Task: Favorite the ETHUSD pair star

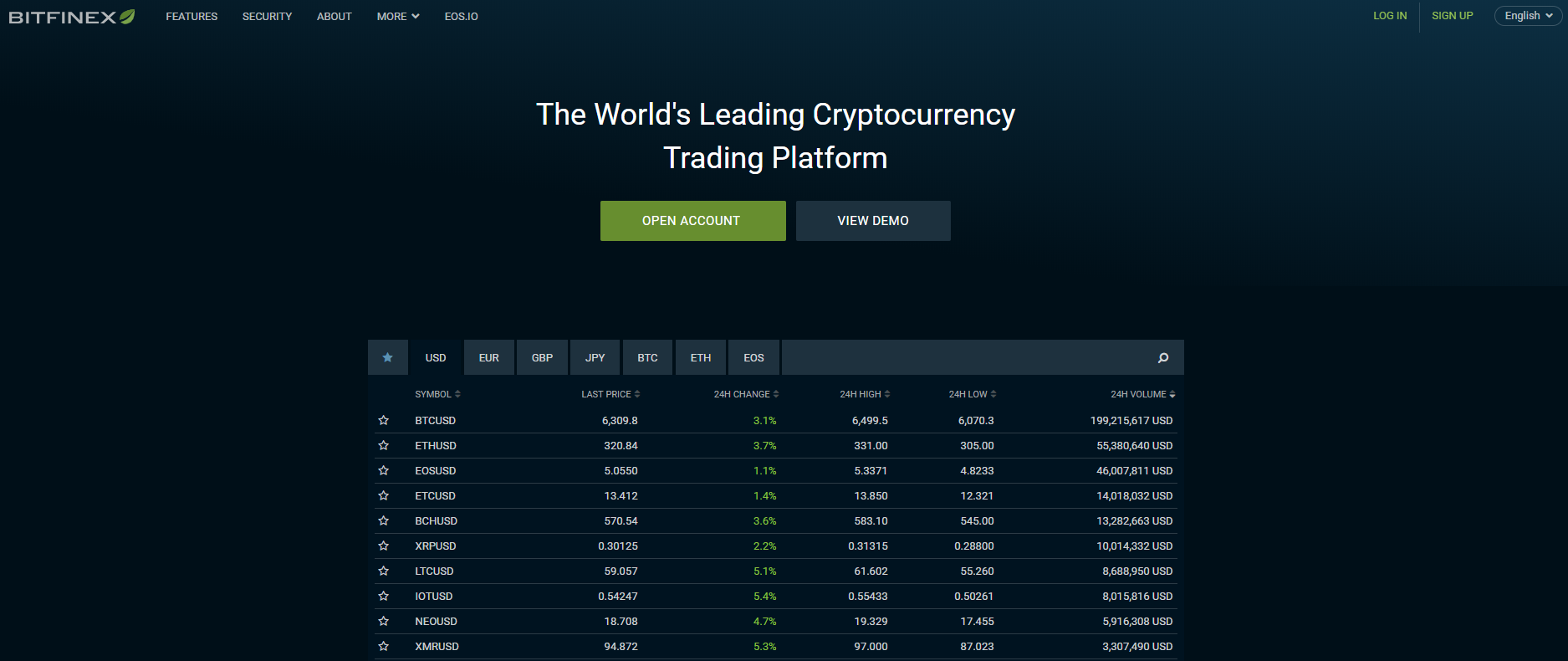Action: pyautogui.click(x=384, y=446)
